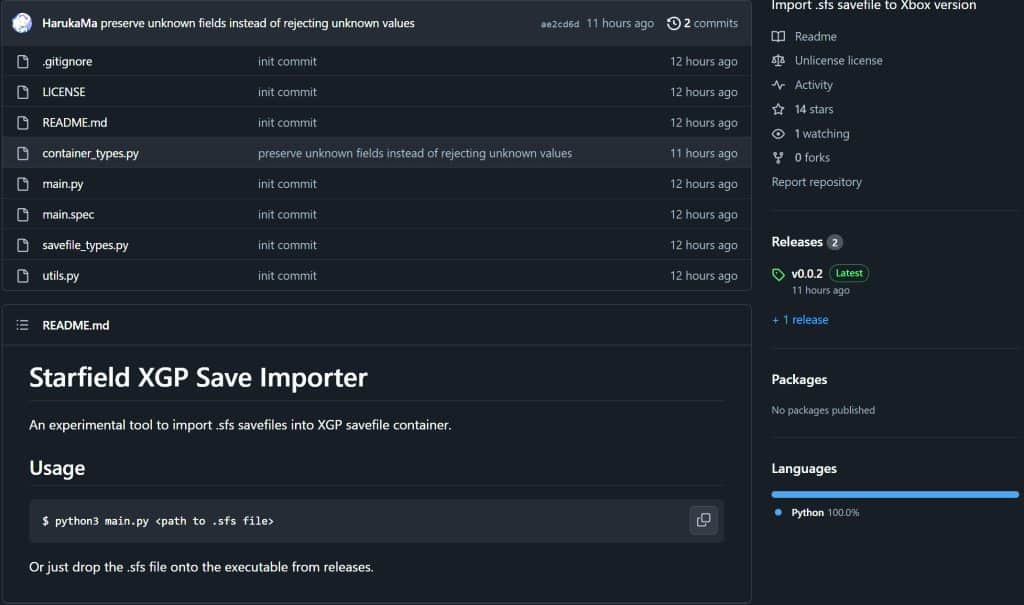Click the Latest release badge
The height and width of the screenshot is (605, 1024).
pos(849,273)
